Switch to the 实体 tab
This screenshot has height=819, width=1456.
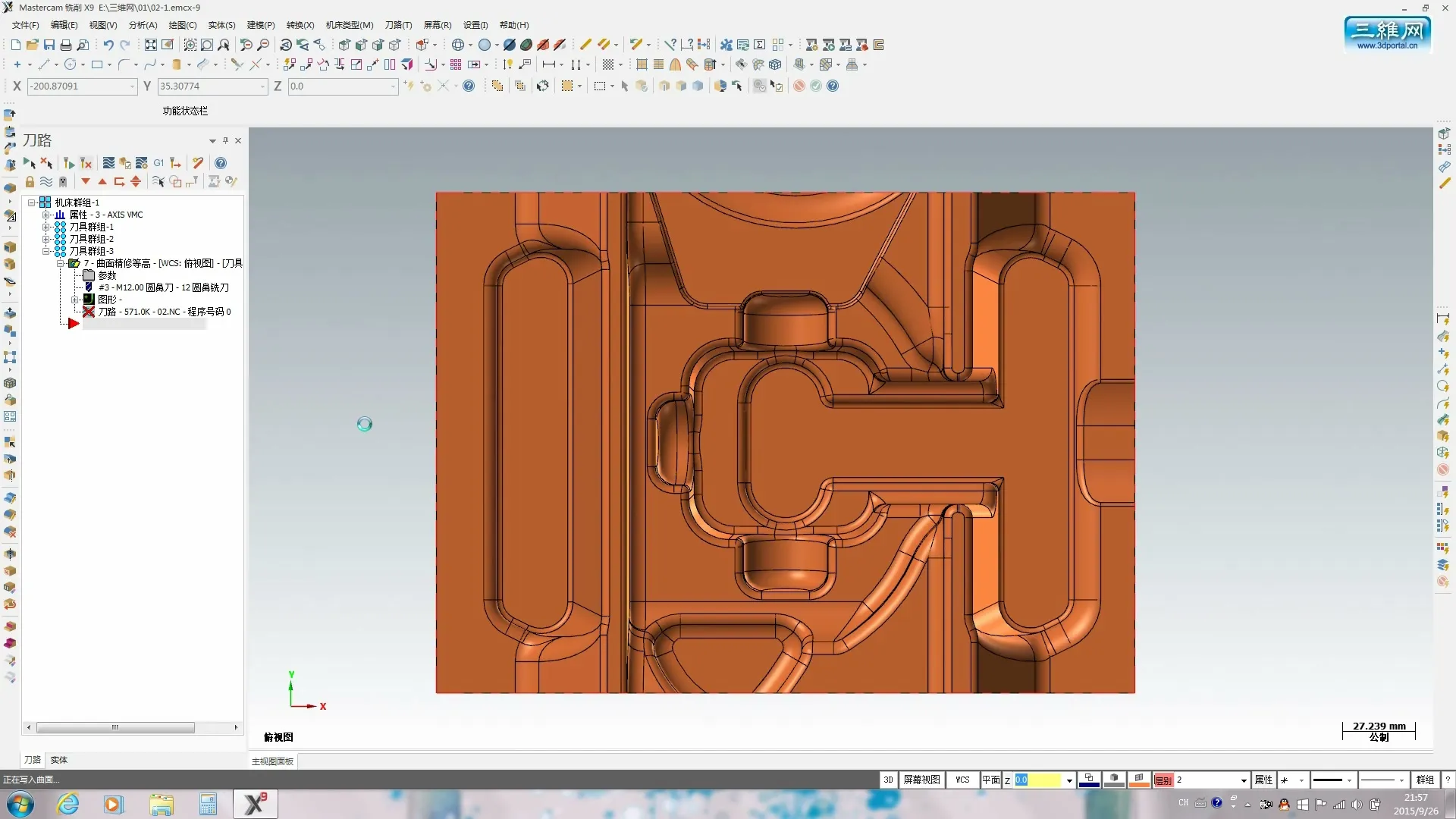coord(58,759)
